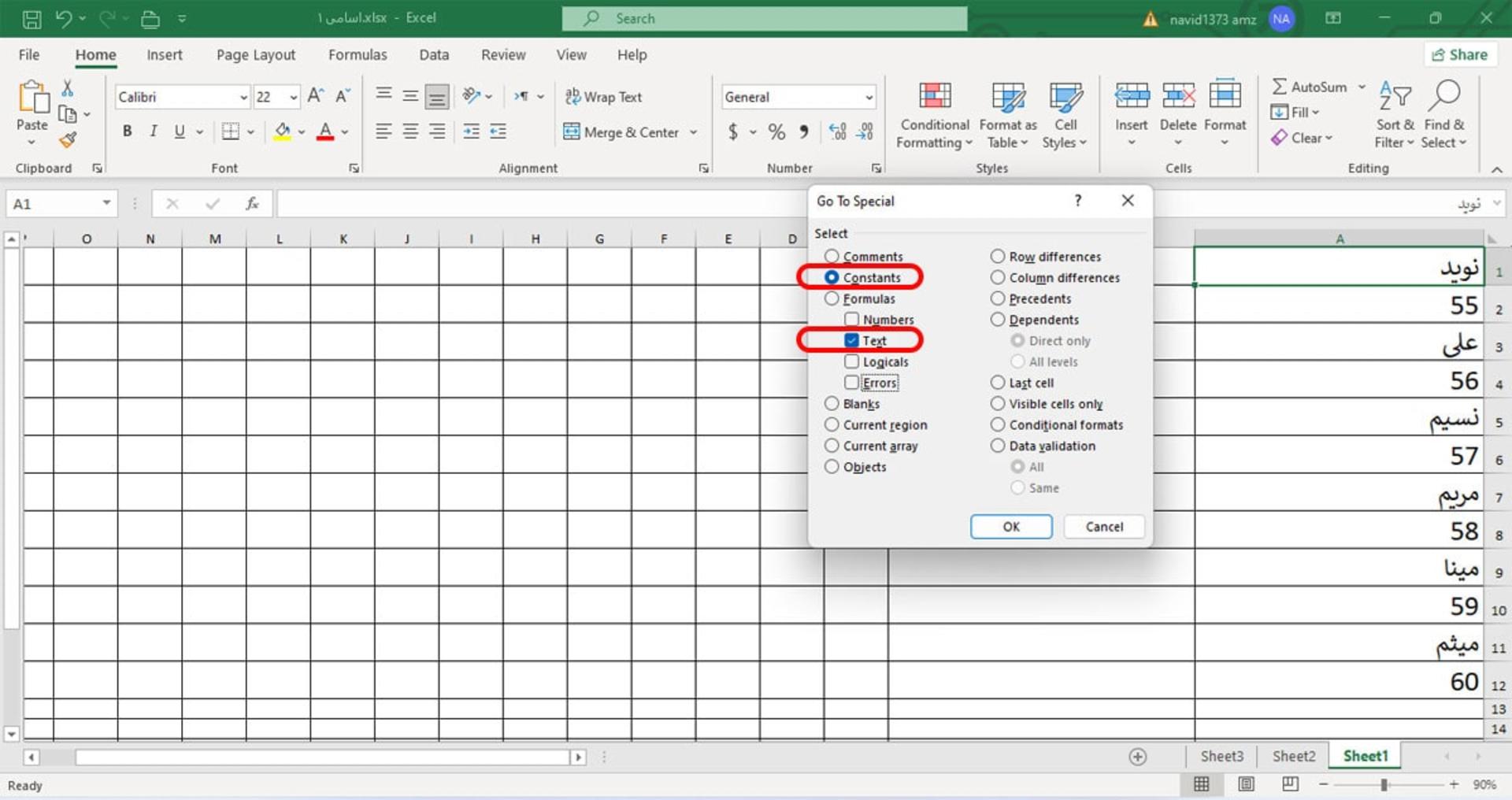Click the font color red swatch
Viewport: 1512px width, 800px height.
tap(325, 131)
